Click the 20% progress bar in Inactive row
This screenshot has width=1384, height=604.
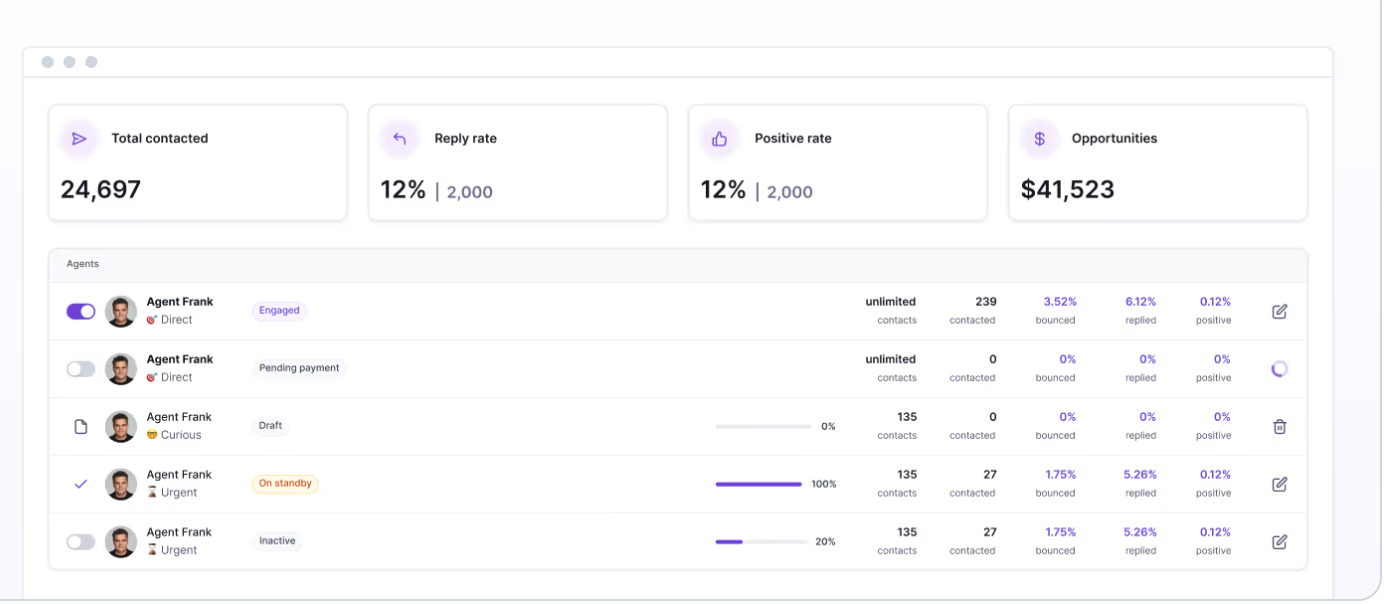tap(761, 542)
